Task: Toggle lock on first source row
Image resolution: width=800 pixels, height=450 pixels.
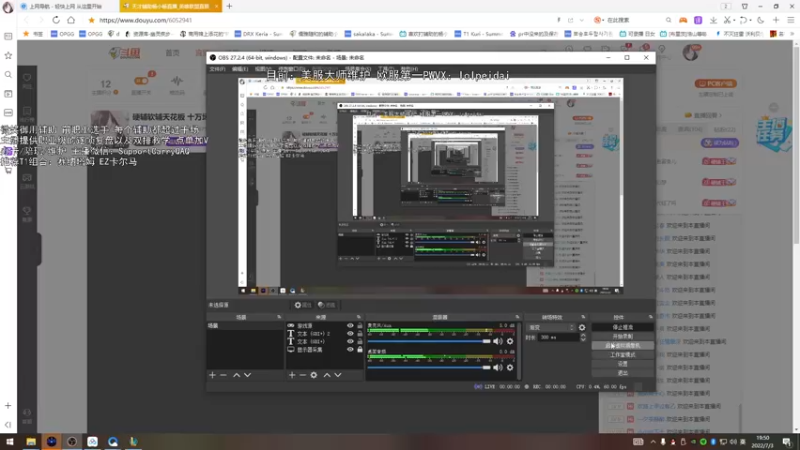Action: [x=360, y=326]
